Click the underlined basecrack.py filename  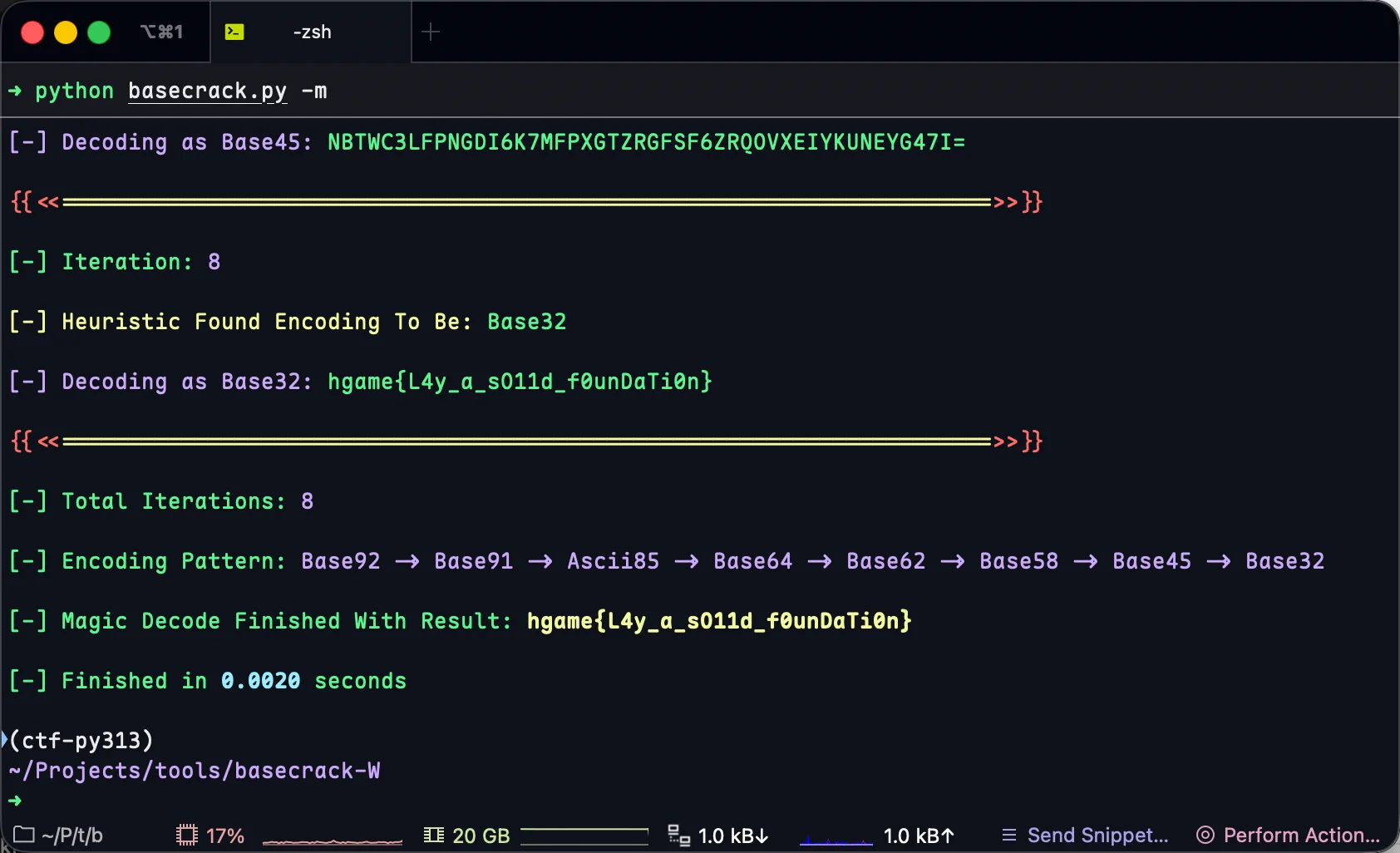click(207, 91)
